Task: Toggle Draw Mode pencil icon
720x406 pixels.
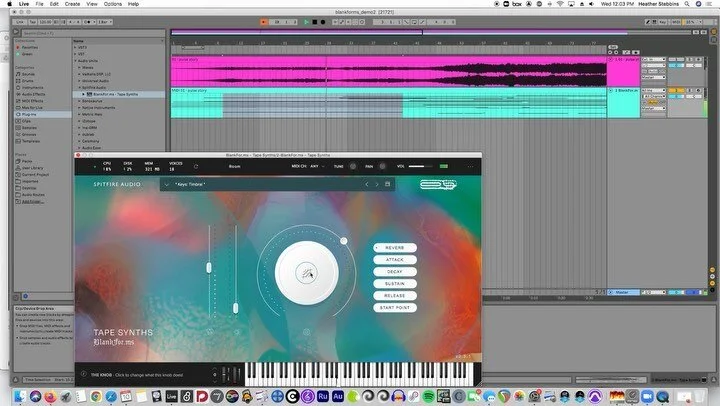Action: 648,22
